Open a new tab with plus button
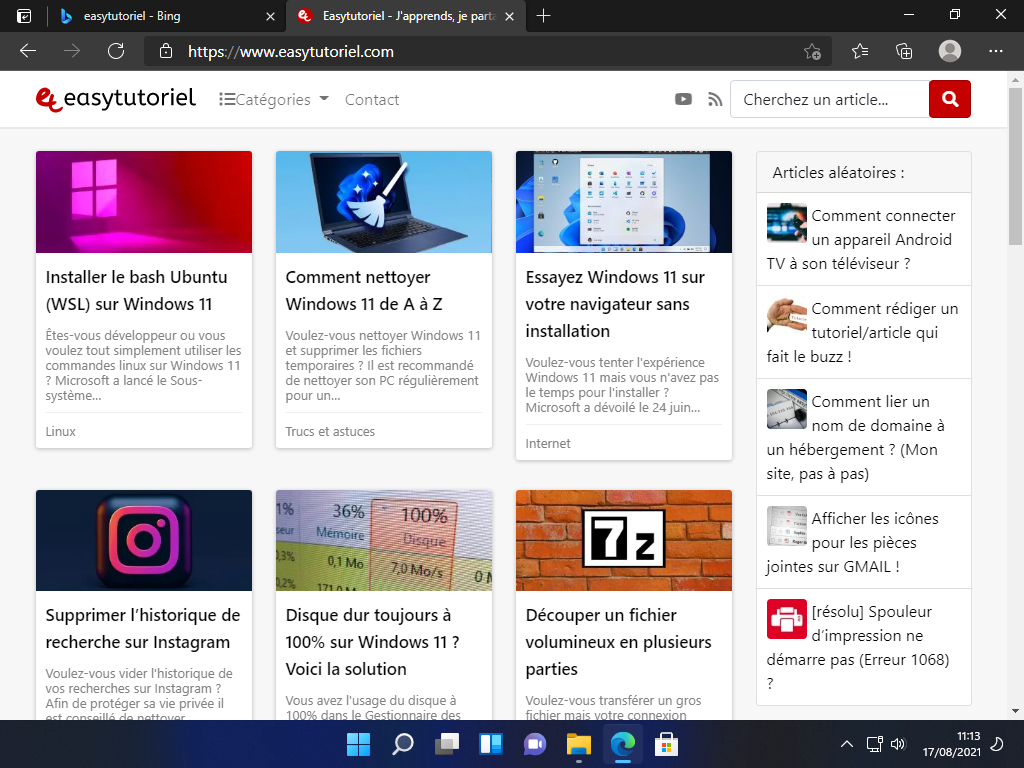Image resolution: width=1024 pixels, height=768 pixels. coord(543,16)
